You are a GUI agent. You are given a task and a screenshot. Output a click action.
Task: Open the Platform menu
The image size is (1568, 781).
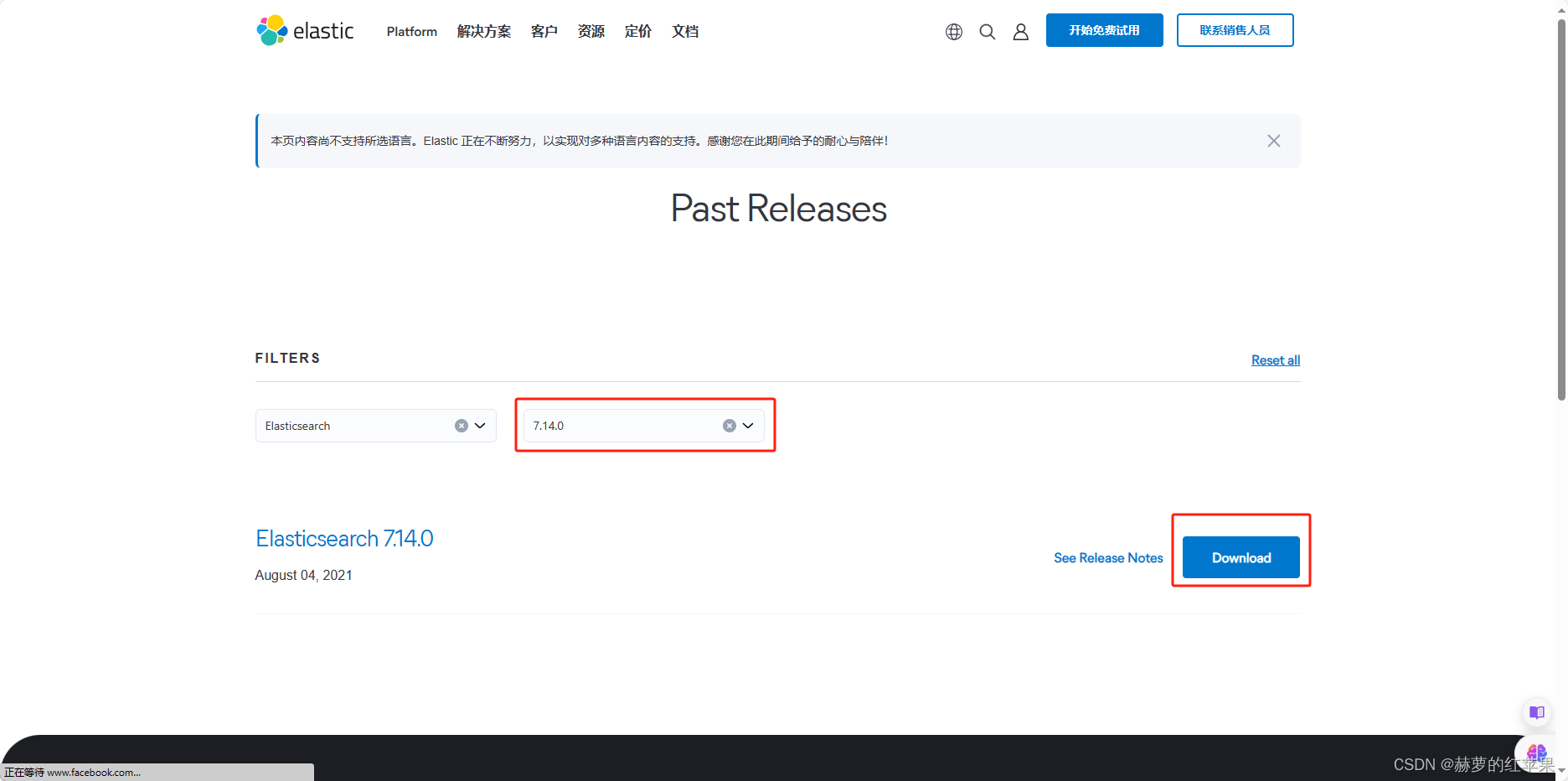coord(412,32)
